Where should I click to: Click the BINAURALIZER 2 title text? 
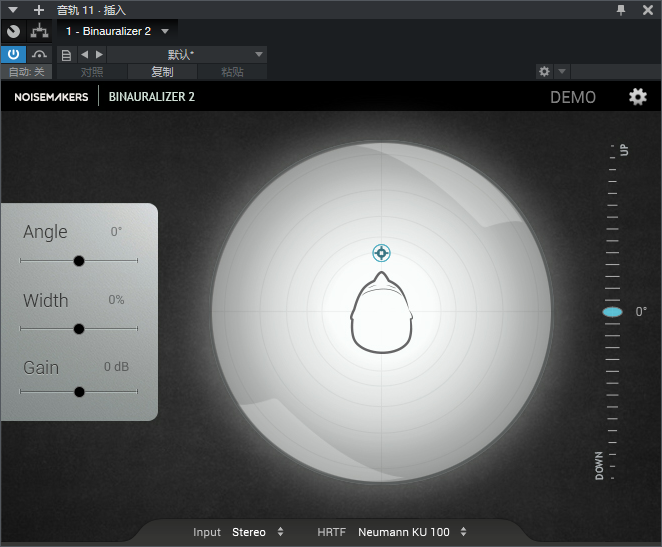coord(152,97)
